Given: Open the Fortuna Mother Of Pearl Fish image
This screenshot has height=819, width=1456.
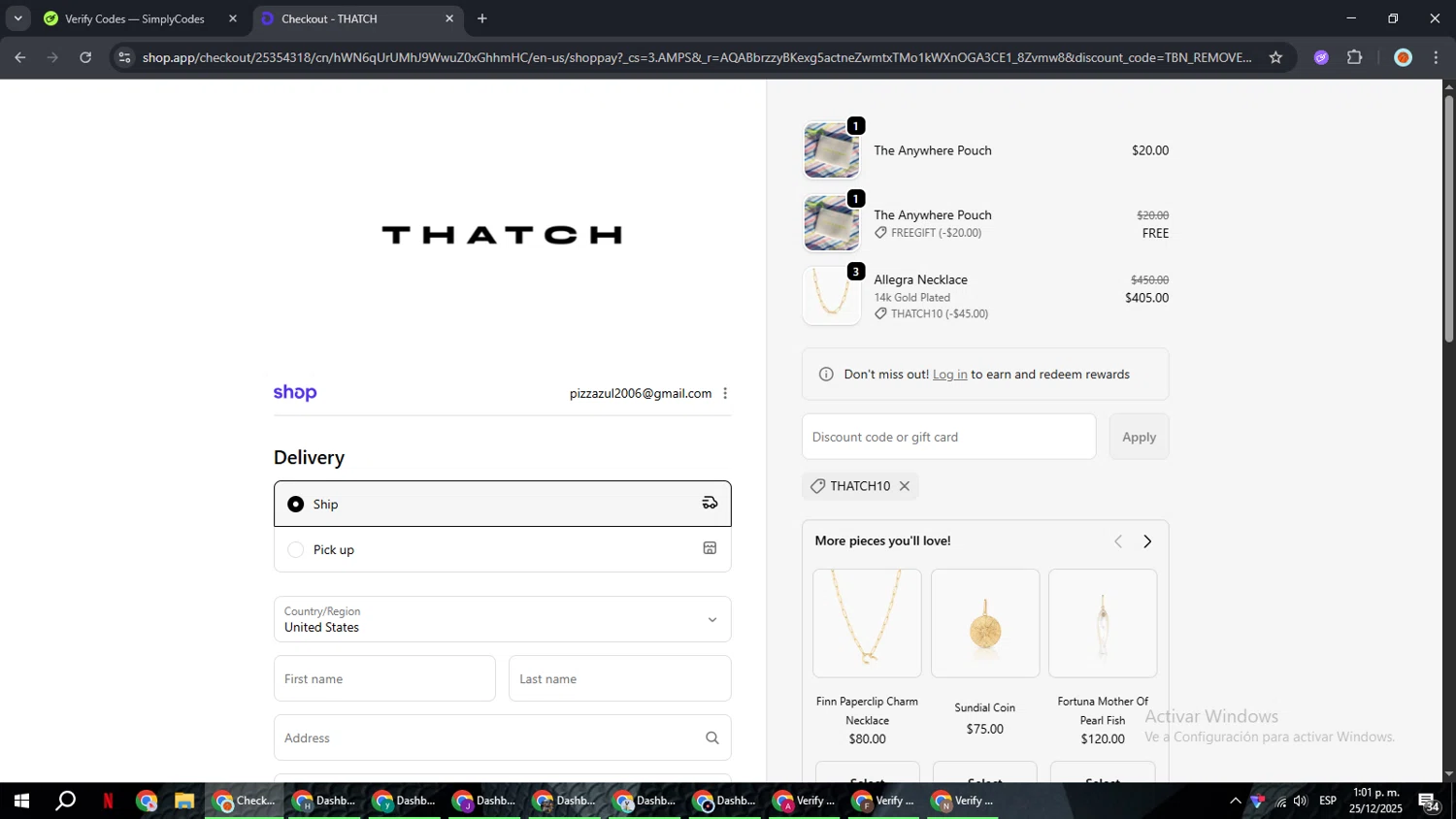Looking at the screenshot, I should (1103, 623).
